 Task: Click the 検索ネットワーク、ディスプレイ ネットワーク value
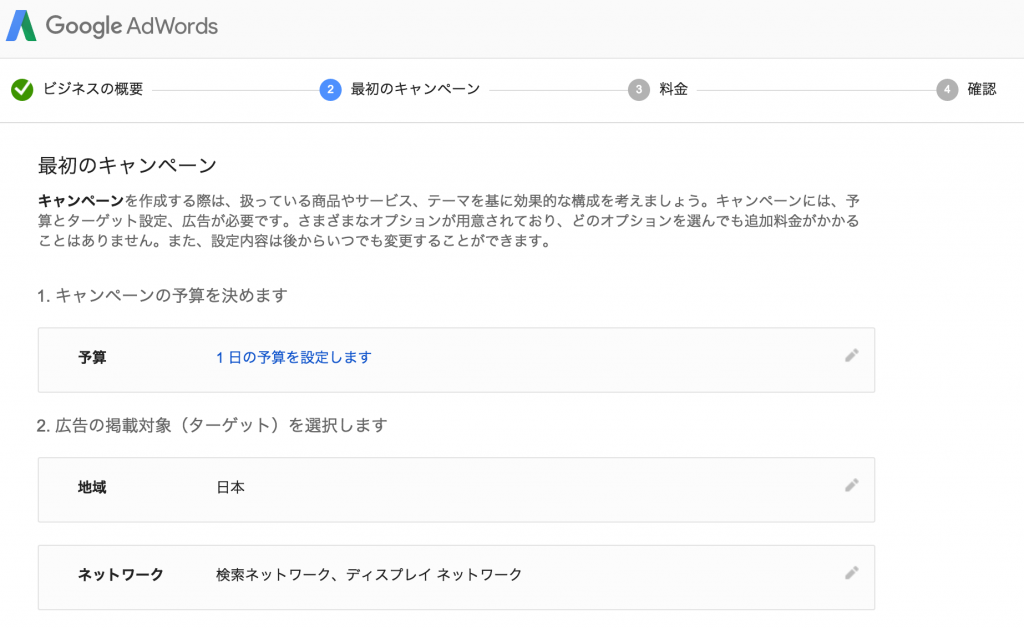point(369,574)
